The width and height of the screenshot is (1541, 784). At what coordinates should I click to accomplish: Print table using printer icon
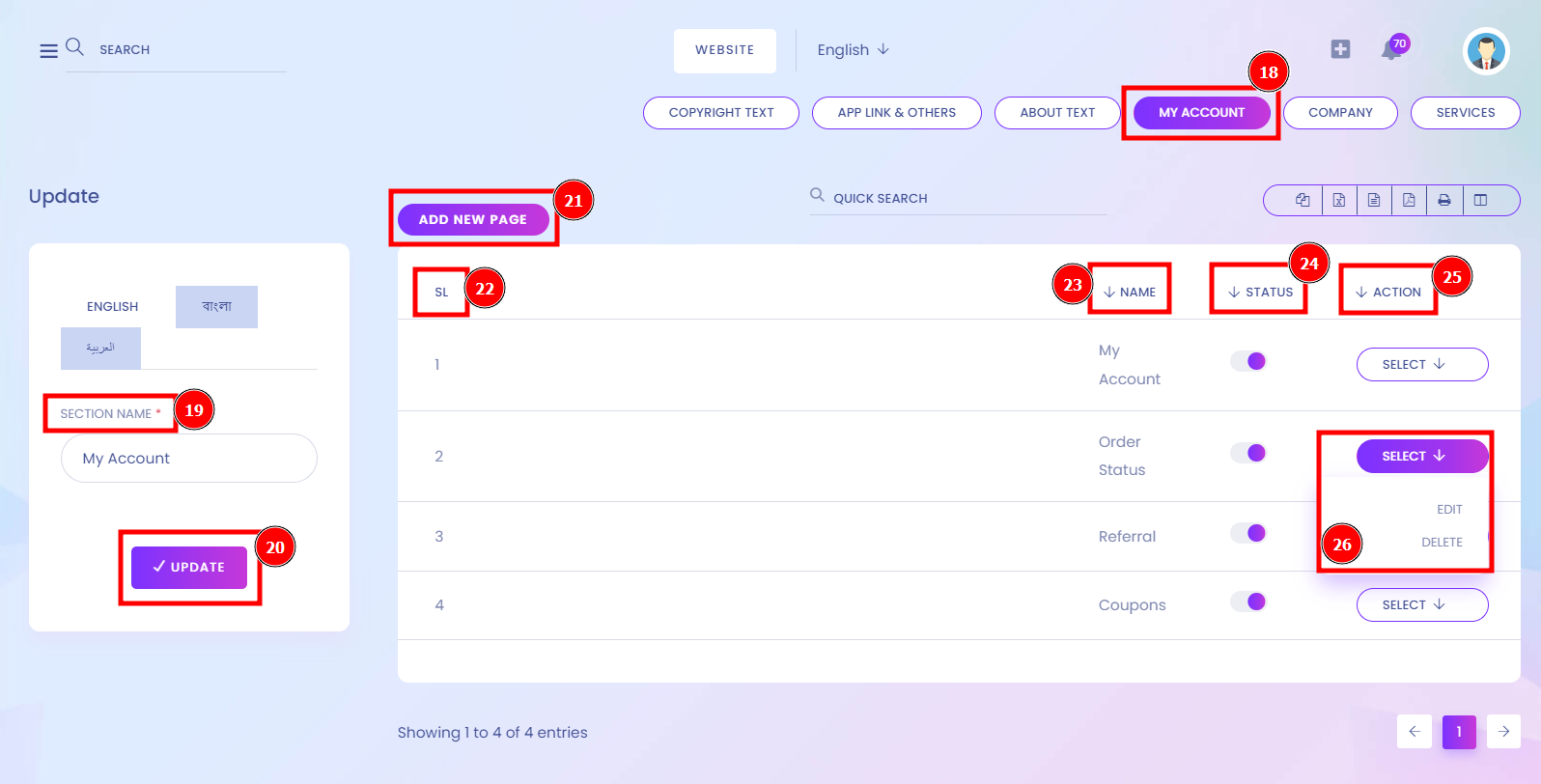click(1444, 200)
